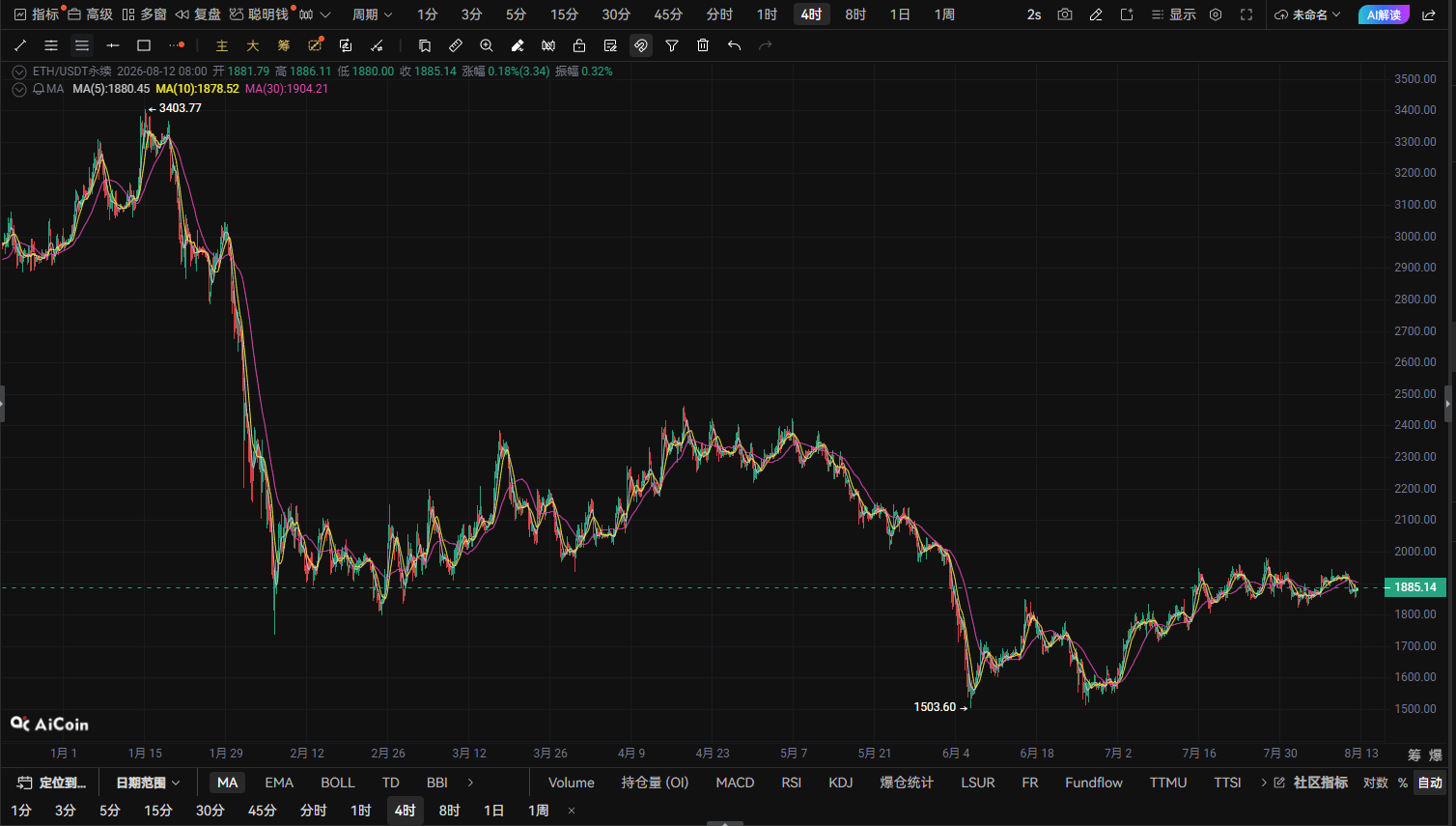The width and height of the screenshot is (1456, 826).
Task: Expand more sub-indicators after TTSI
Action: pos(1263,783)
